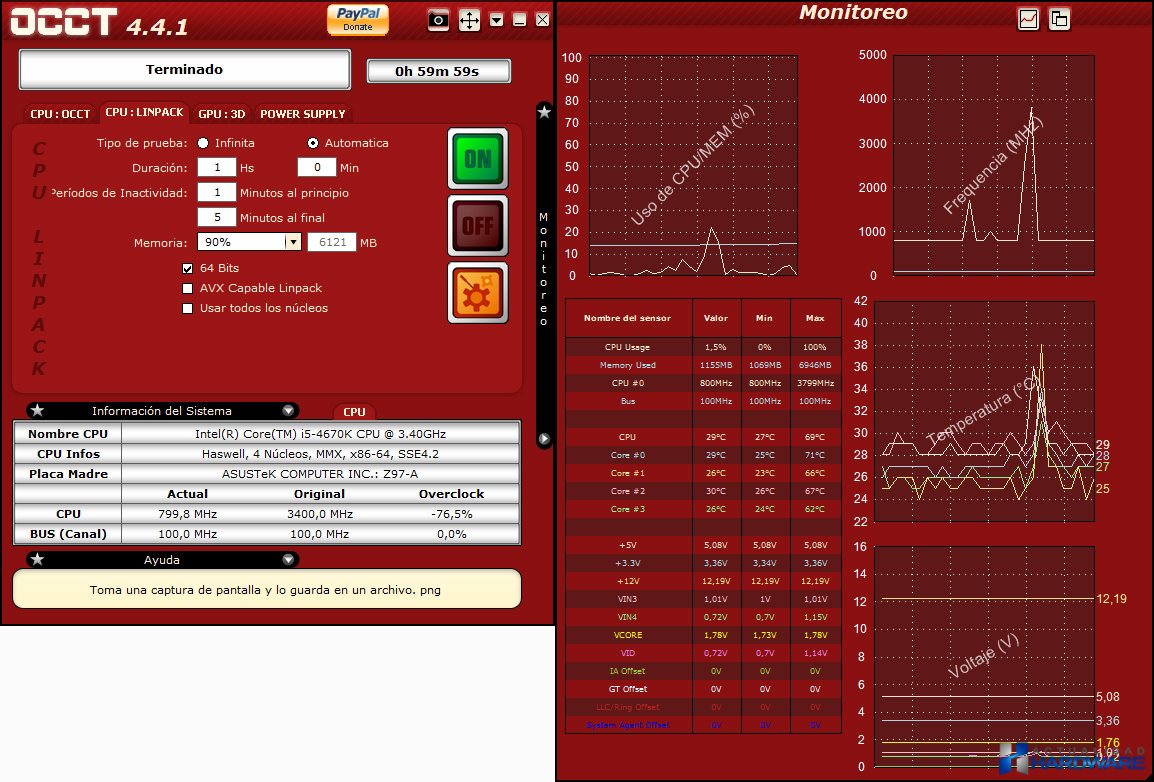Enable the AVX Capable Linpack checkbox
Screen dimensions: 1154x782
[x=187, y=288]
